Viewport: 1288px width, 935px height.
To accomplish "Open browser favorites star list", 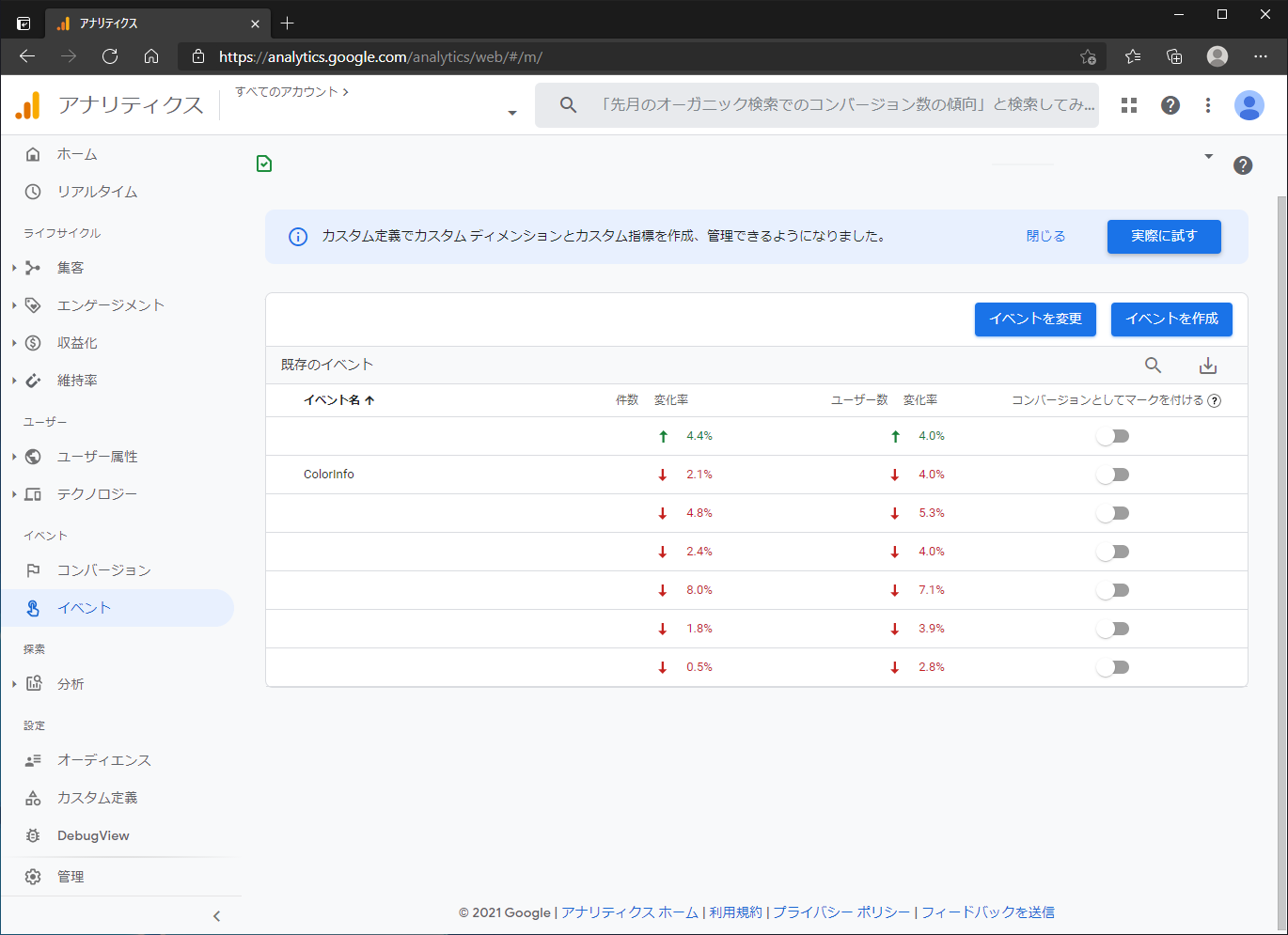I will (x=1133, y=56).
